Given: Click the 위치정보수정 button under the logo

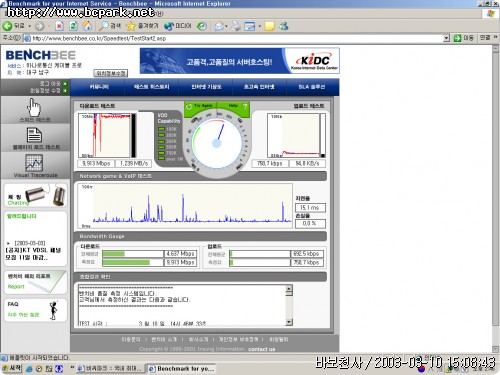Looking at the screenshot, I should 111,73.
